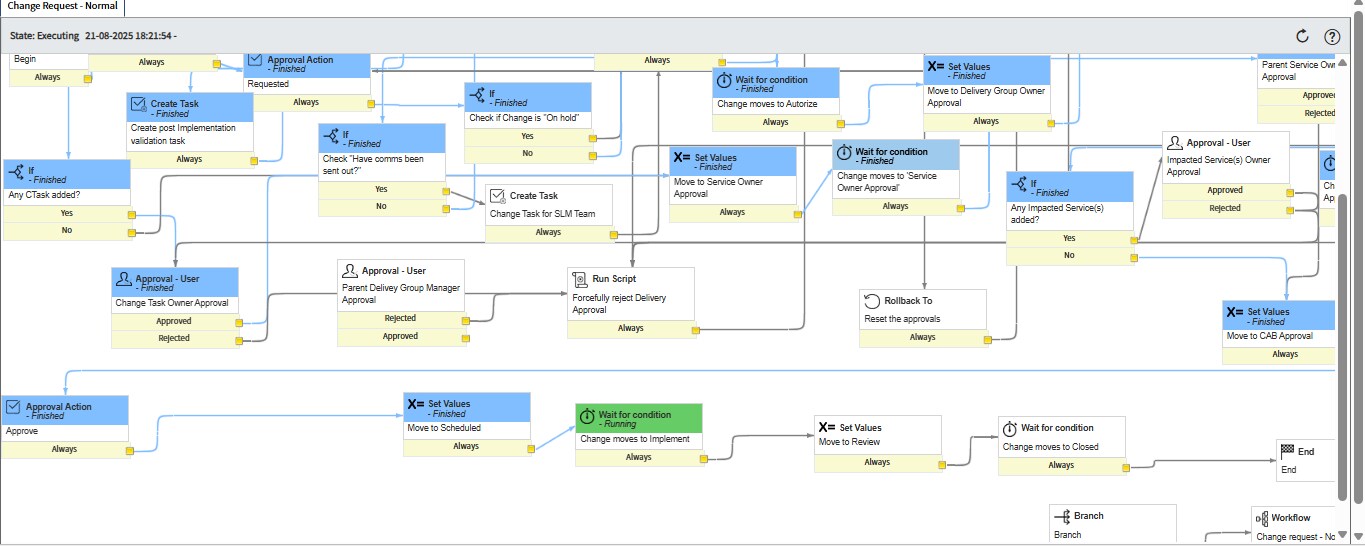
Task: Click the End activity's checkered flag icon
Action: [1287, 451]
